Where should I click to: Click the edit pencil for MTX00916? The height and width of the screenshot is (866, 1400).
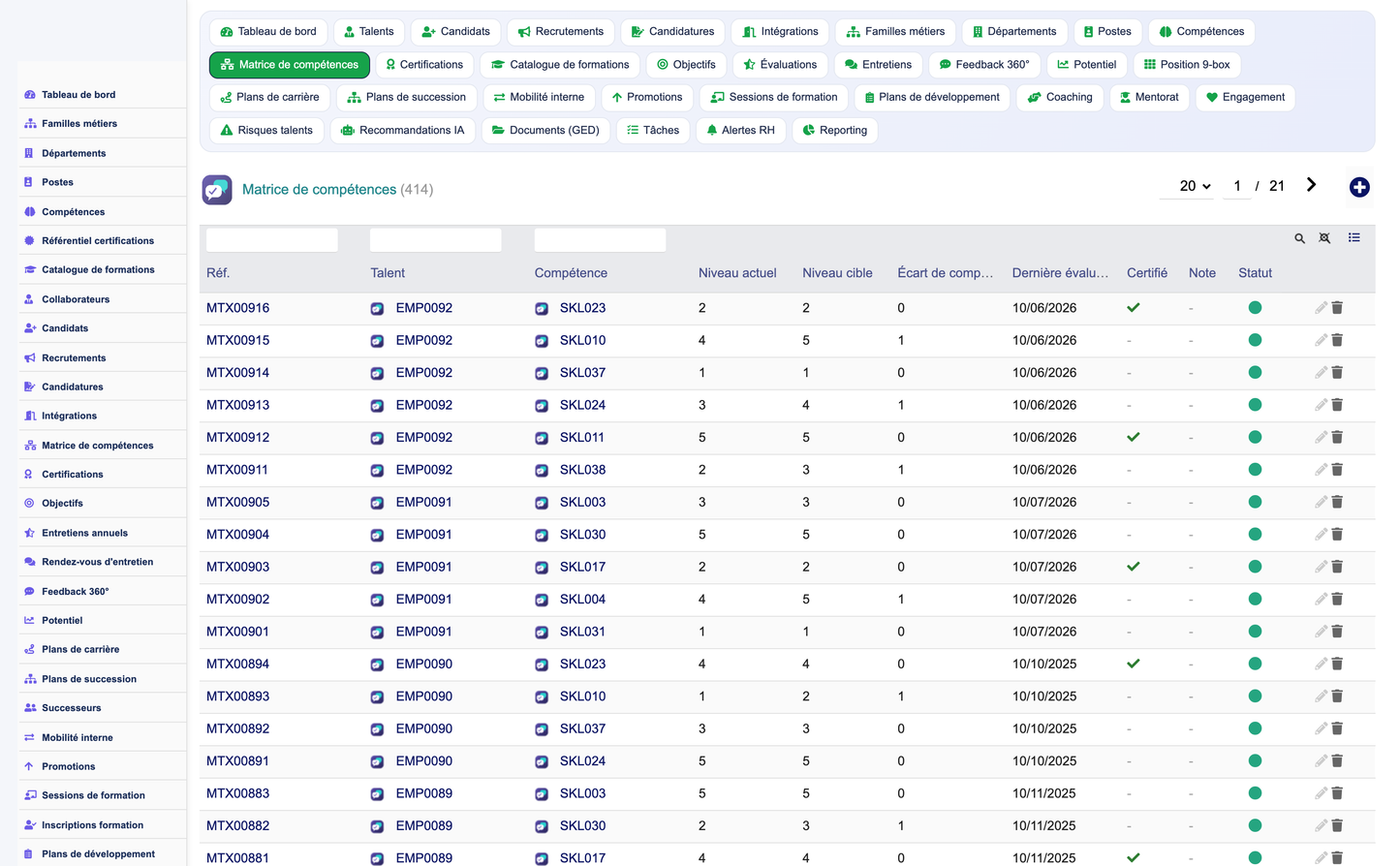click(1321, 308)
